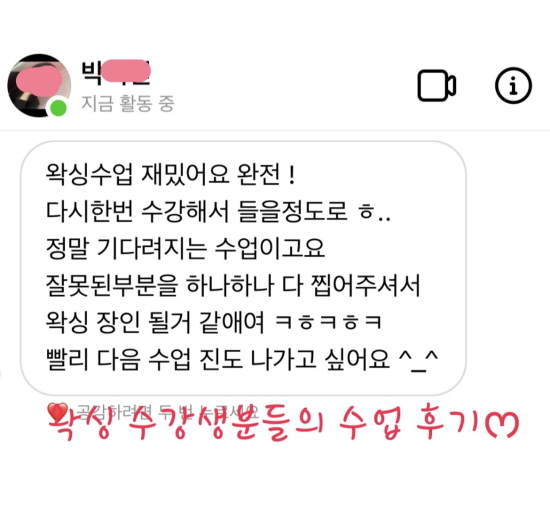Start a video call with this contact
The image size is (550, 510).
click(x=437, y=86)
